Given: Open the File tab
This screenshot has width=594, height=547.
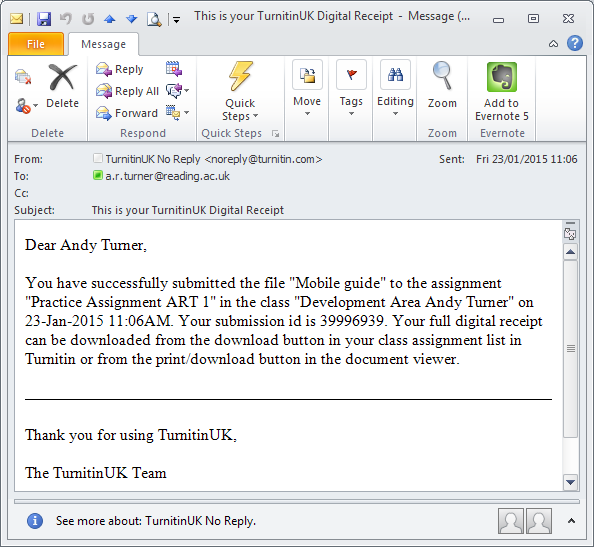Looking at the screenshot, I should tap(36, 44).
